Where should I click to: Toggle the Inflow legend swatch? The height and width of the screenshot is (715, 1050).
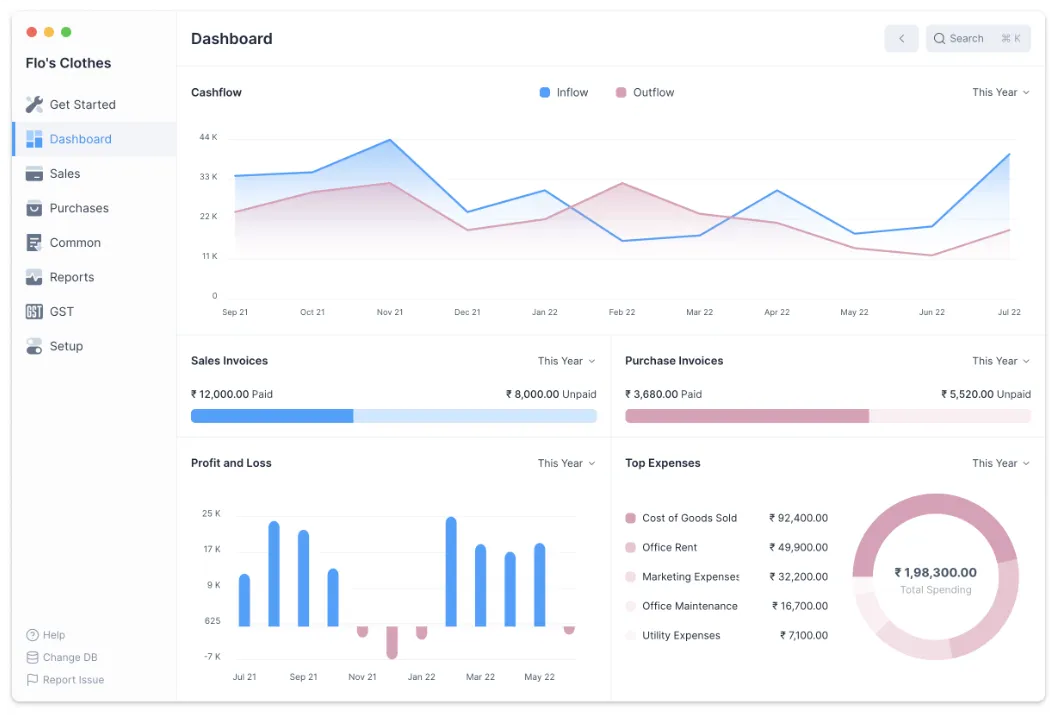(x=545, y=92)
